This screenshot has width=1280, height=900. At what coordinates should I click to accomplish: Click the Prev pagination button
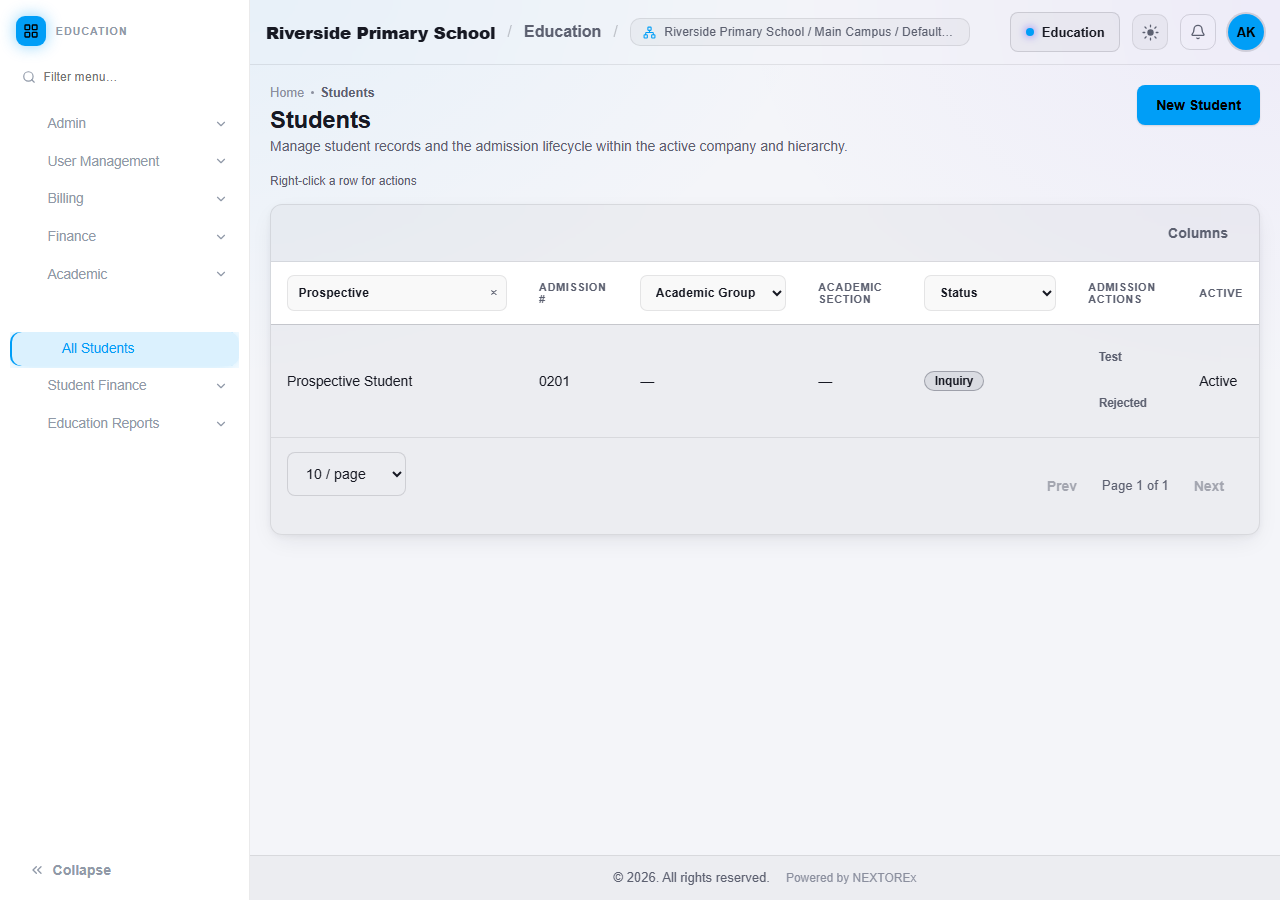tap(1062, 486)
